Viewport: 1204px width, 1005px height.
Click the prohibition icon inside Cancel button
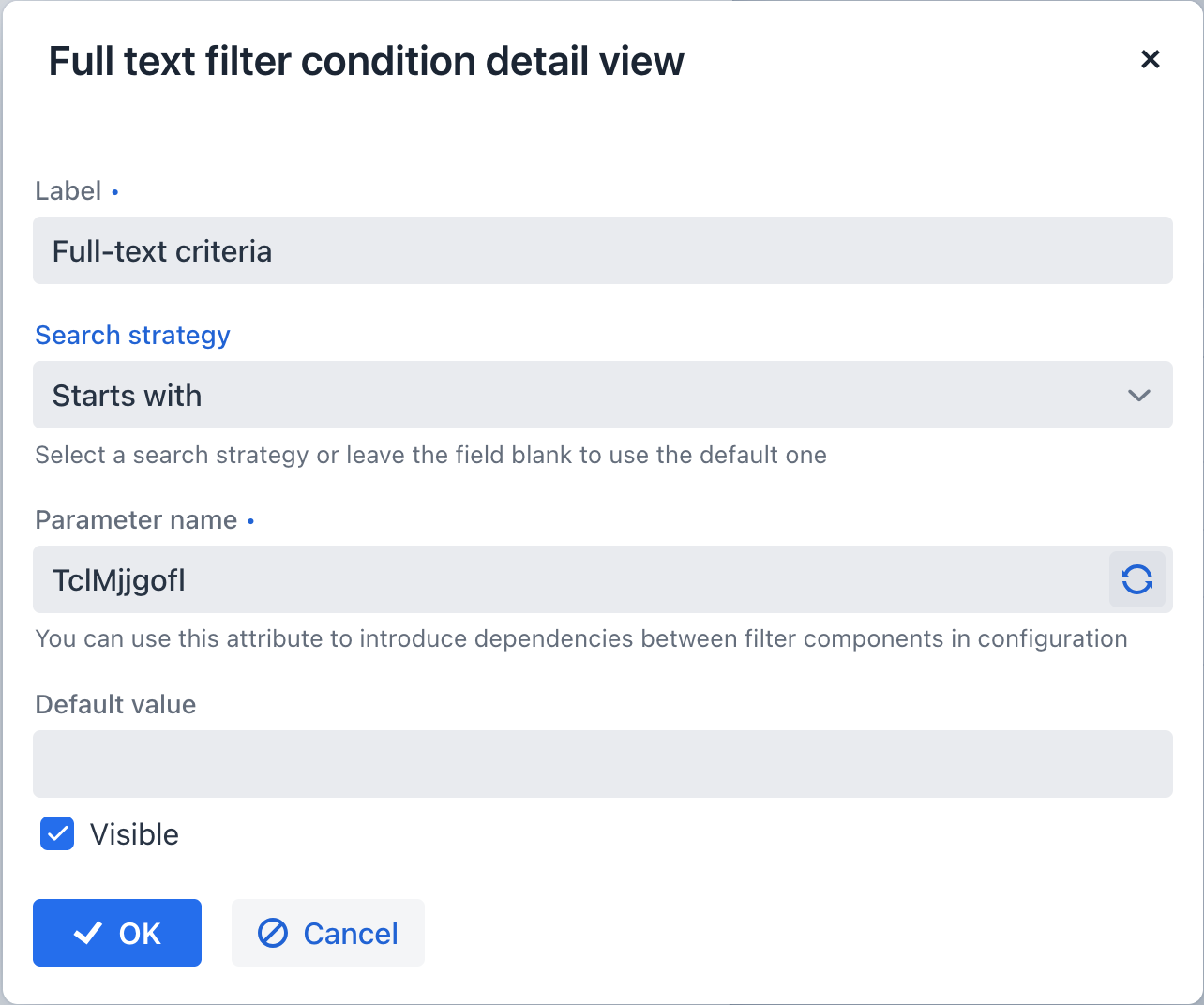(271, 933)
